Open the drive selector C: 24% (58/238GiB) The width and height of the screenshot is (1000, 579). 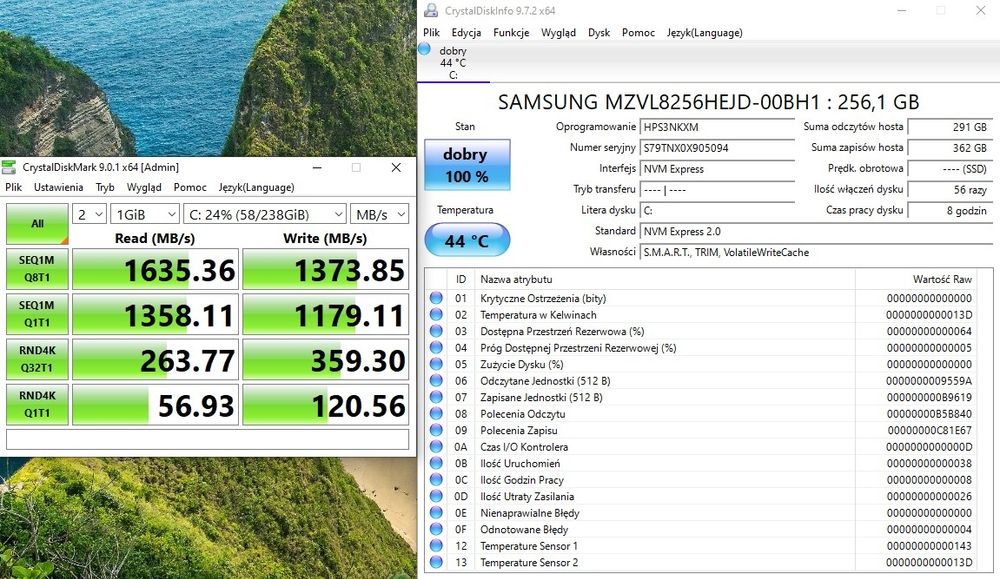coord(265,214)
